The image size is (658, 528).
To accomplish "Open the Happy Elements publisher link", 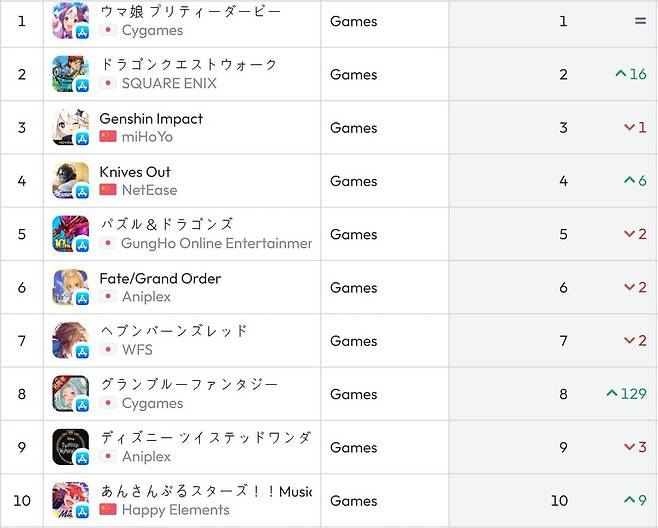I will 175,510.
